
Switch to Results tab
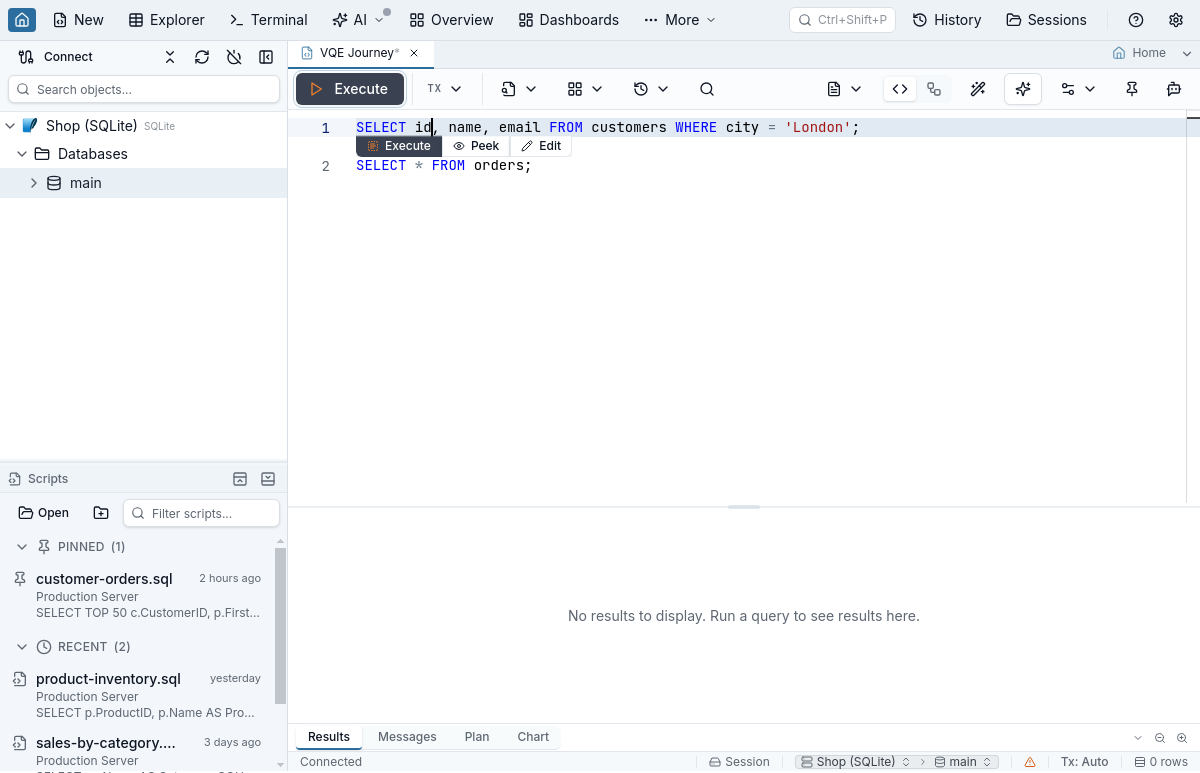click(x=329, y=737)
